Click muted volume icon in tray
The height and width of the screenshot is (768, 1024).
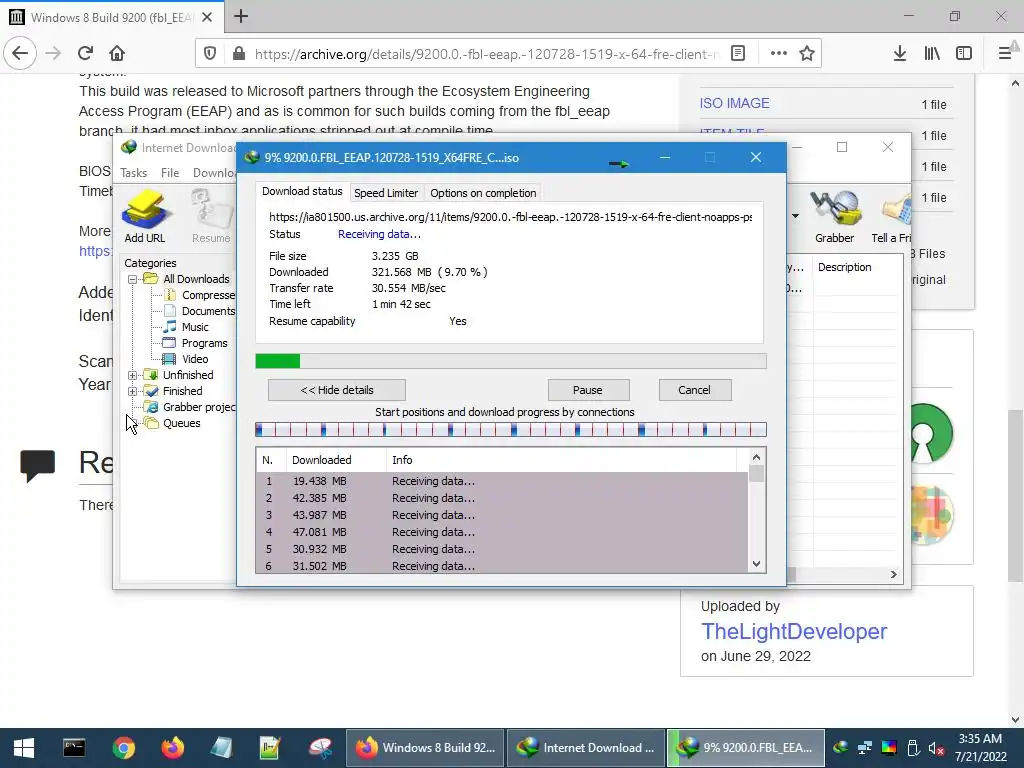pos(936,748)
